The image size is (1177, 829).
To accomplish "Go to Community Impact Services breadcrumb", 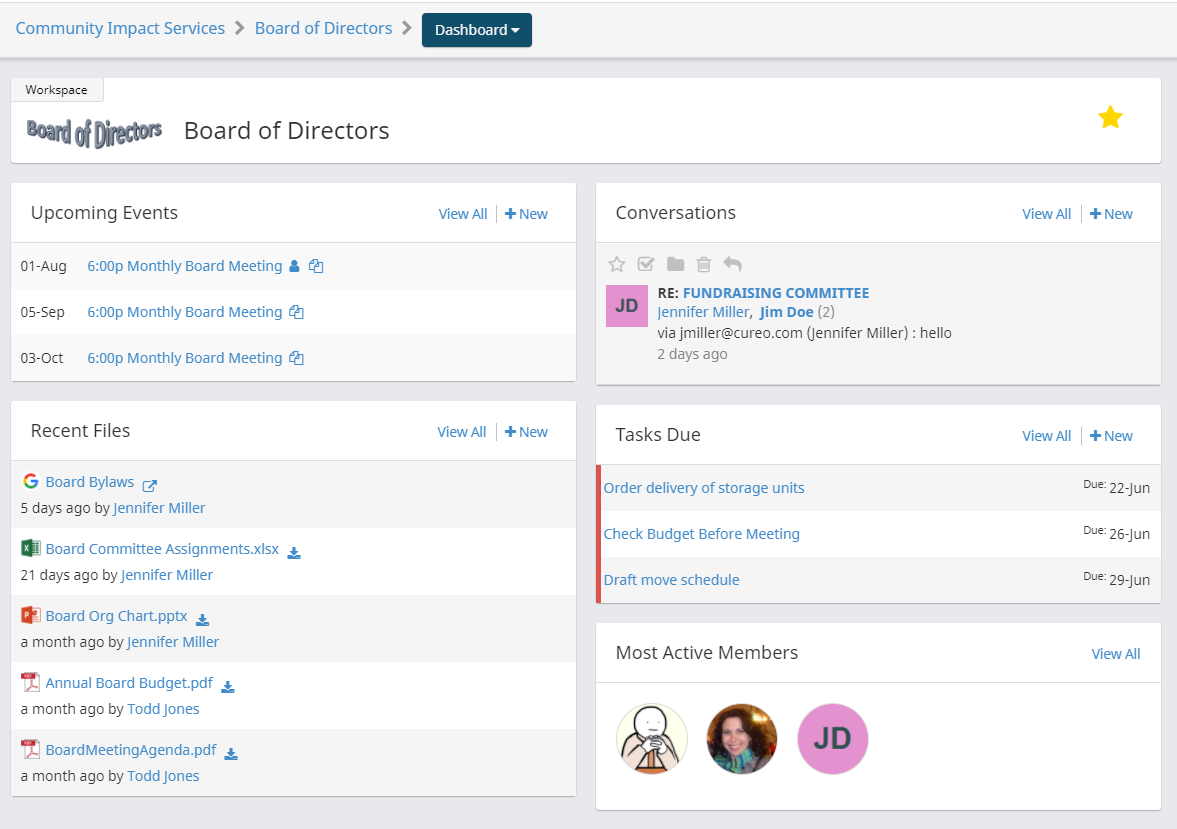I will [x=120, y=28].
